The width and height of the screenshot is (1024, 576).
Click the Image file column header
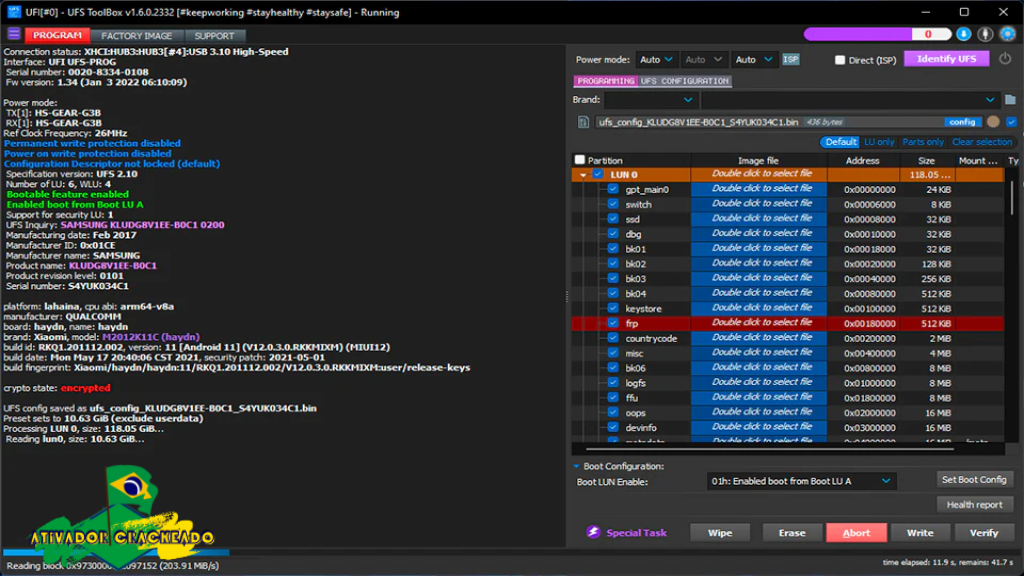pyautogui.click(x=758, y=161)
